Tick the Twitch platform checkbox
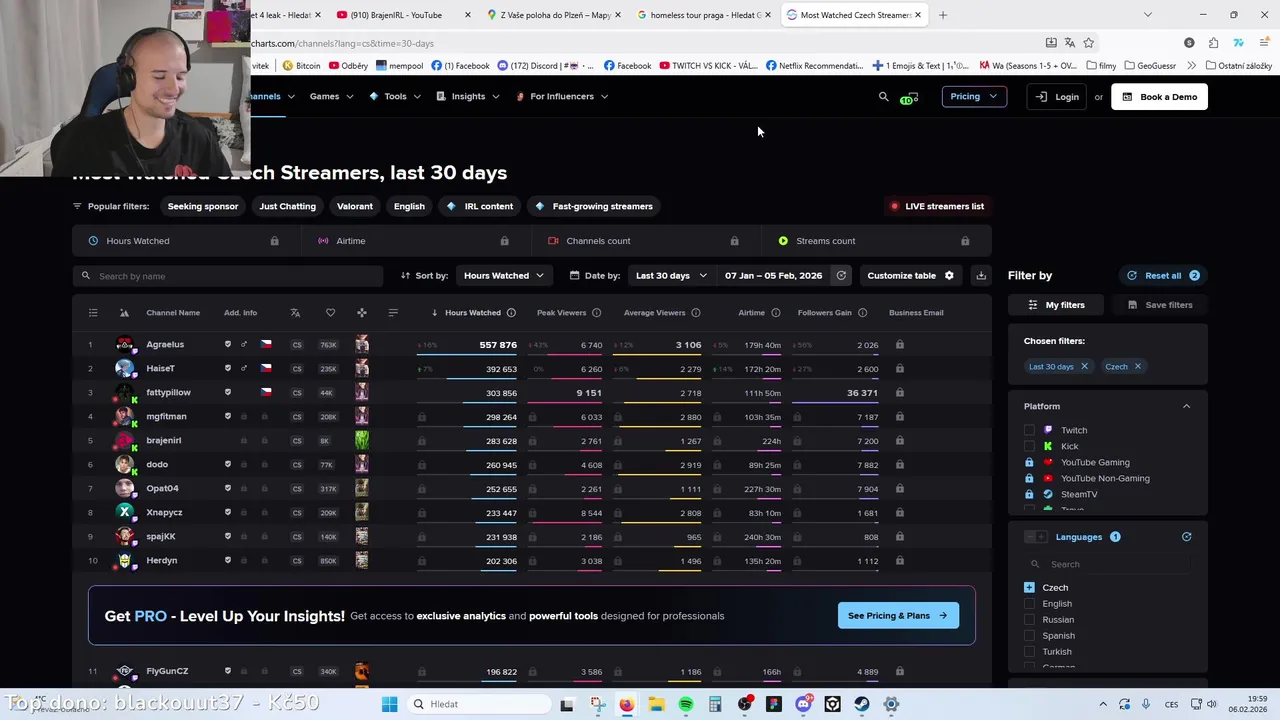This screenshot has width=1280, height=720. (1029, 430)
